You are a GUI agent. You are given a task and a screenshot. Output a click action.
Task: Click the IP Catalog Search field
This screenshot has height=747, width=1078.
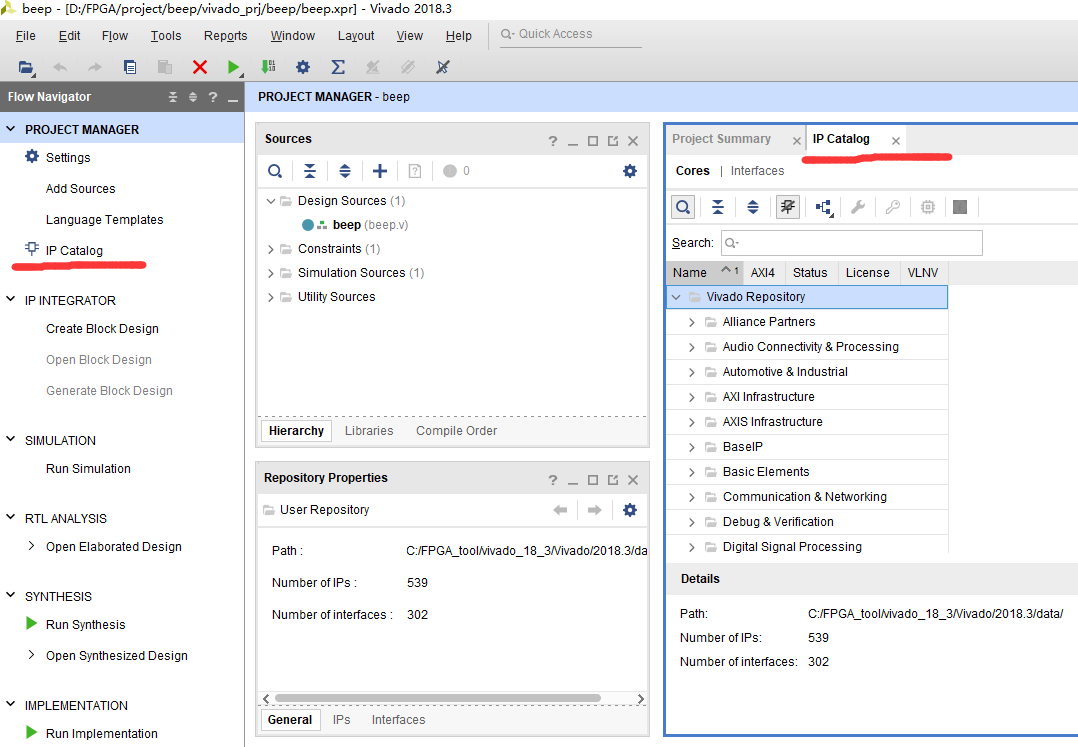click(x=852, y=243)
